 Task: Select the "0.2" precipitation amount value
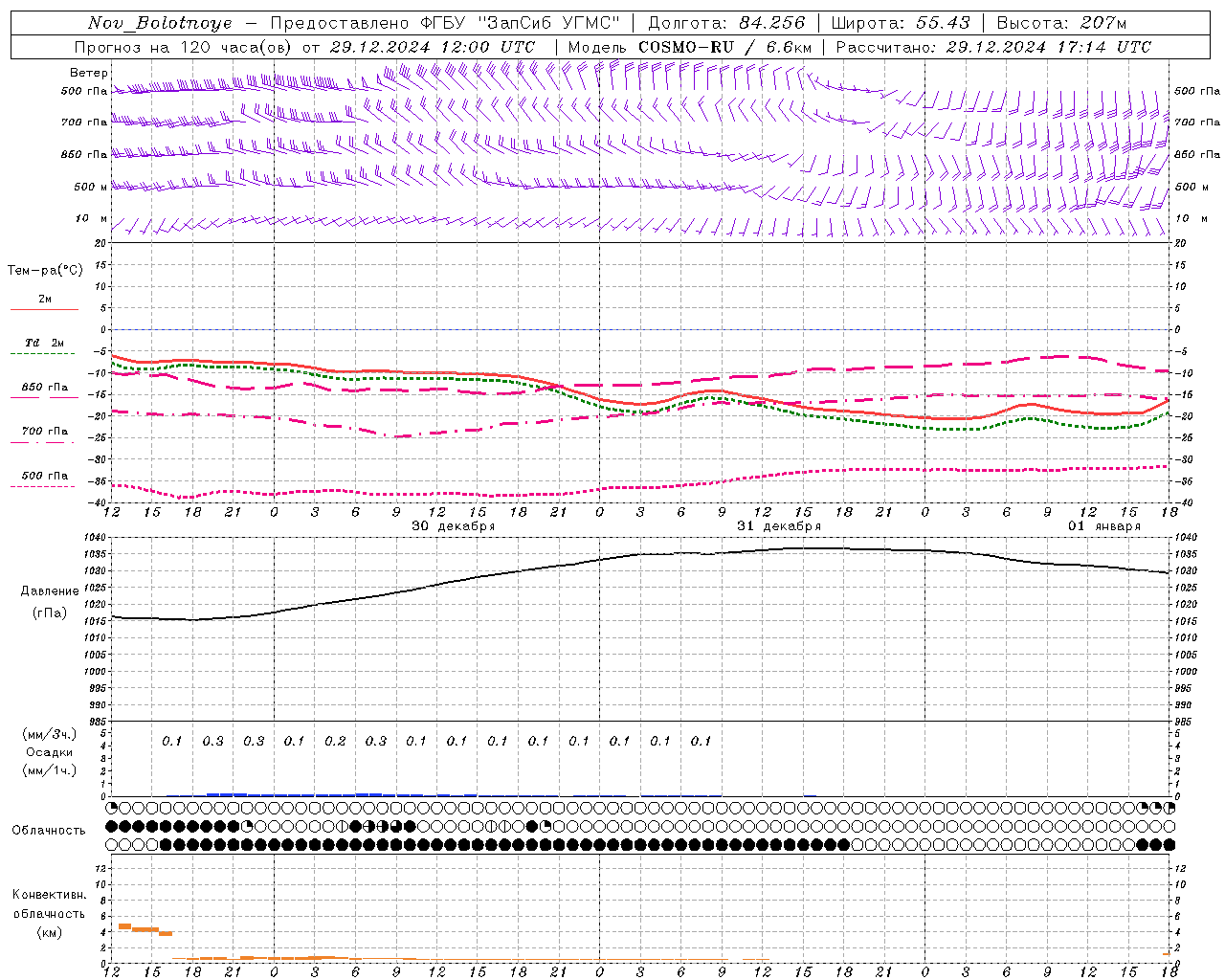[335, 741]
